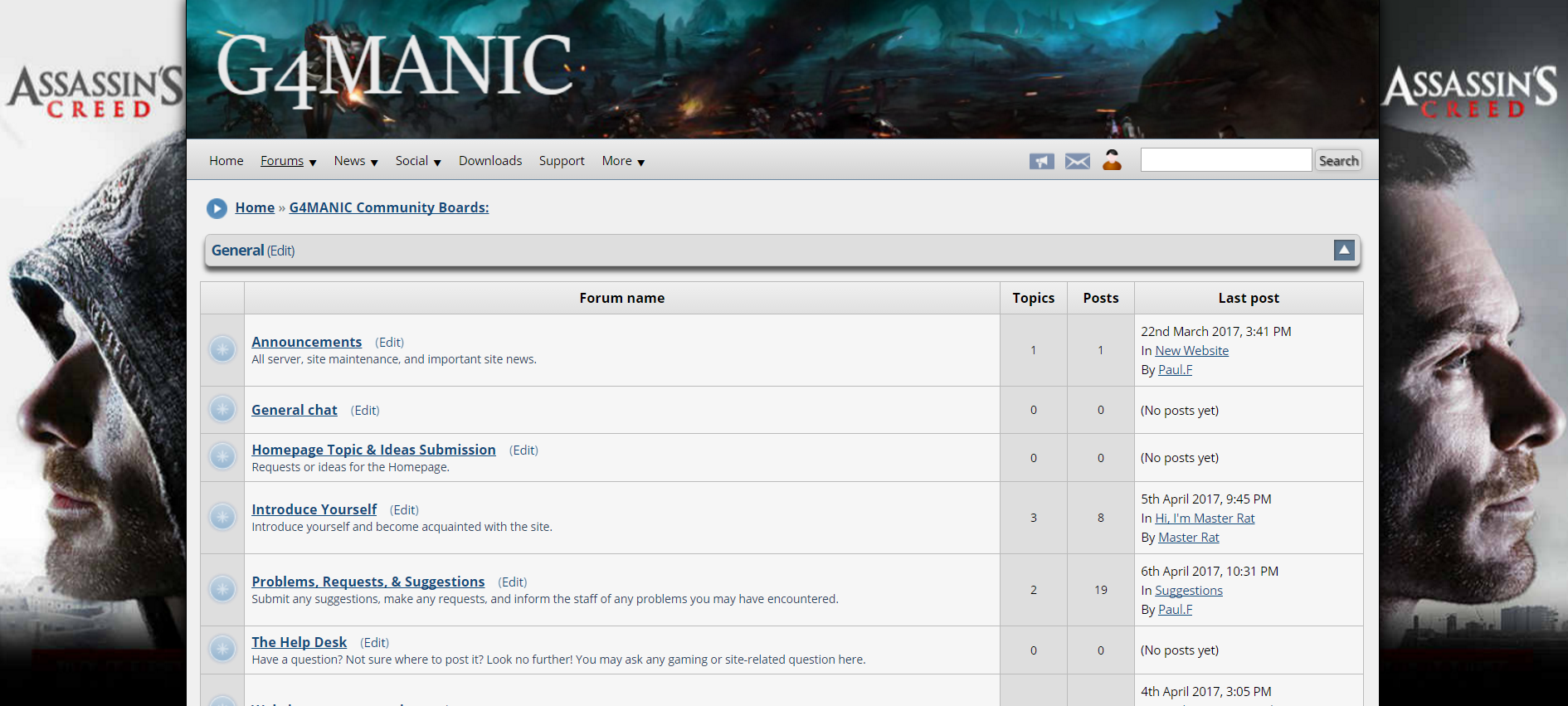Click the Search button

point(1339,161)
